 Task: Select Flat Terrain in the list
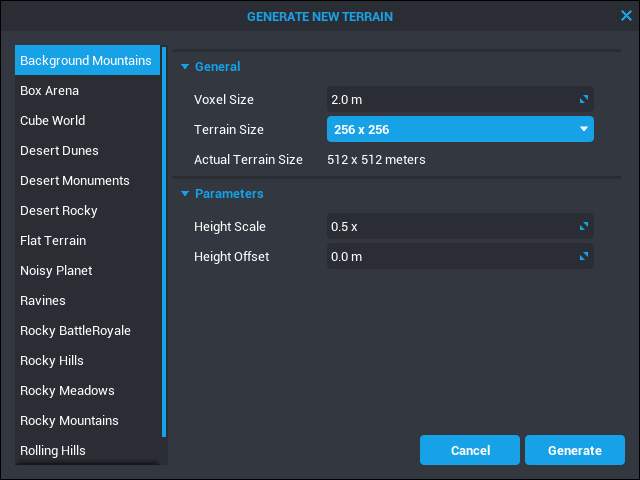click(53, 241)
